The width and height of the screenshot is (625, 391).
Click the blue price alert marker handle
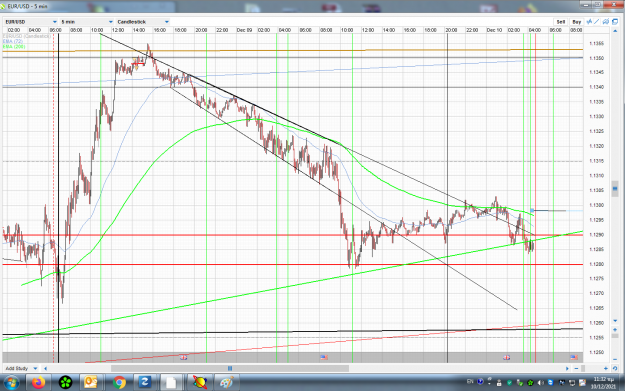click(x=532, y=210)
